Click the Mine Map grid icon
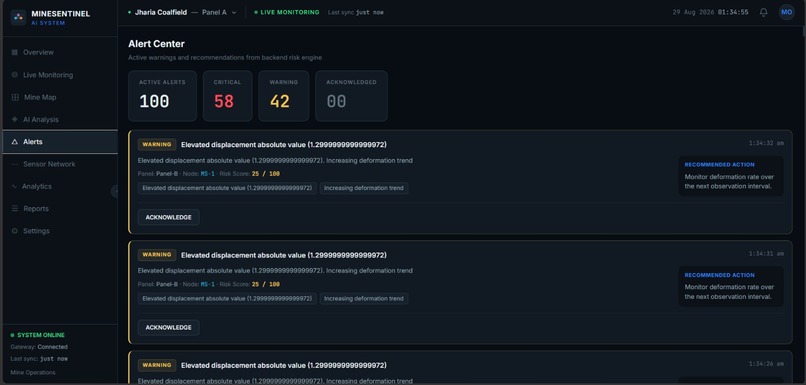This screenshot has height=385, width=806. [x=15, y=97]
